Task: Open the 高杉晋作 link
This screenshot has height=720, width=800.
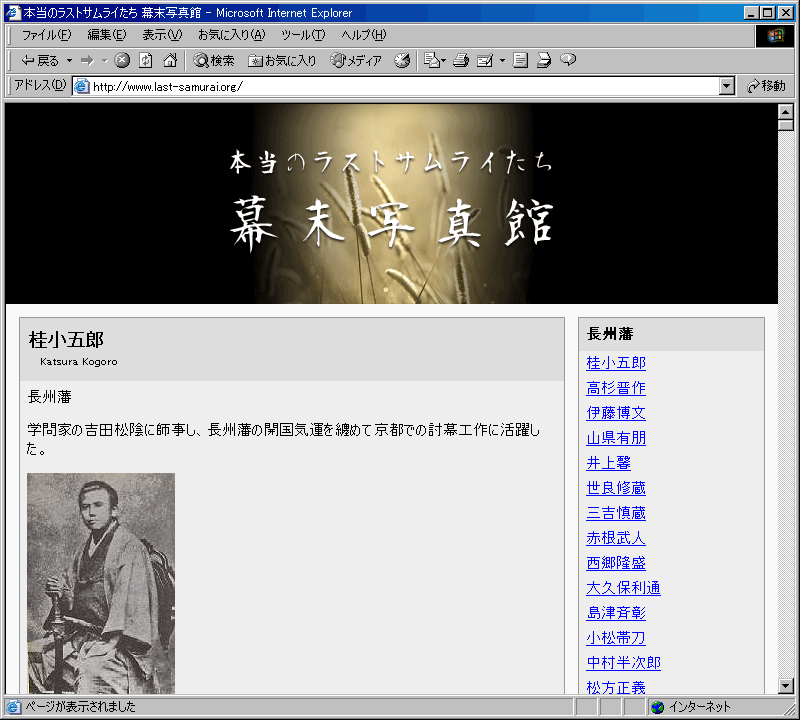Action: click(616, 388)
